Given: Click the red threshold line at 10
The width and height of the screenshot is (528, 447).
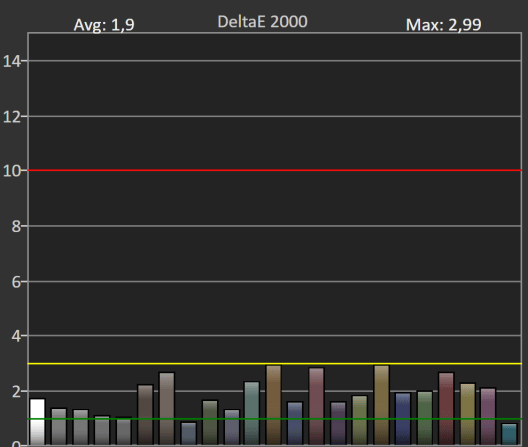Looking at the screenshot, I should [274, 170].
